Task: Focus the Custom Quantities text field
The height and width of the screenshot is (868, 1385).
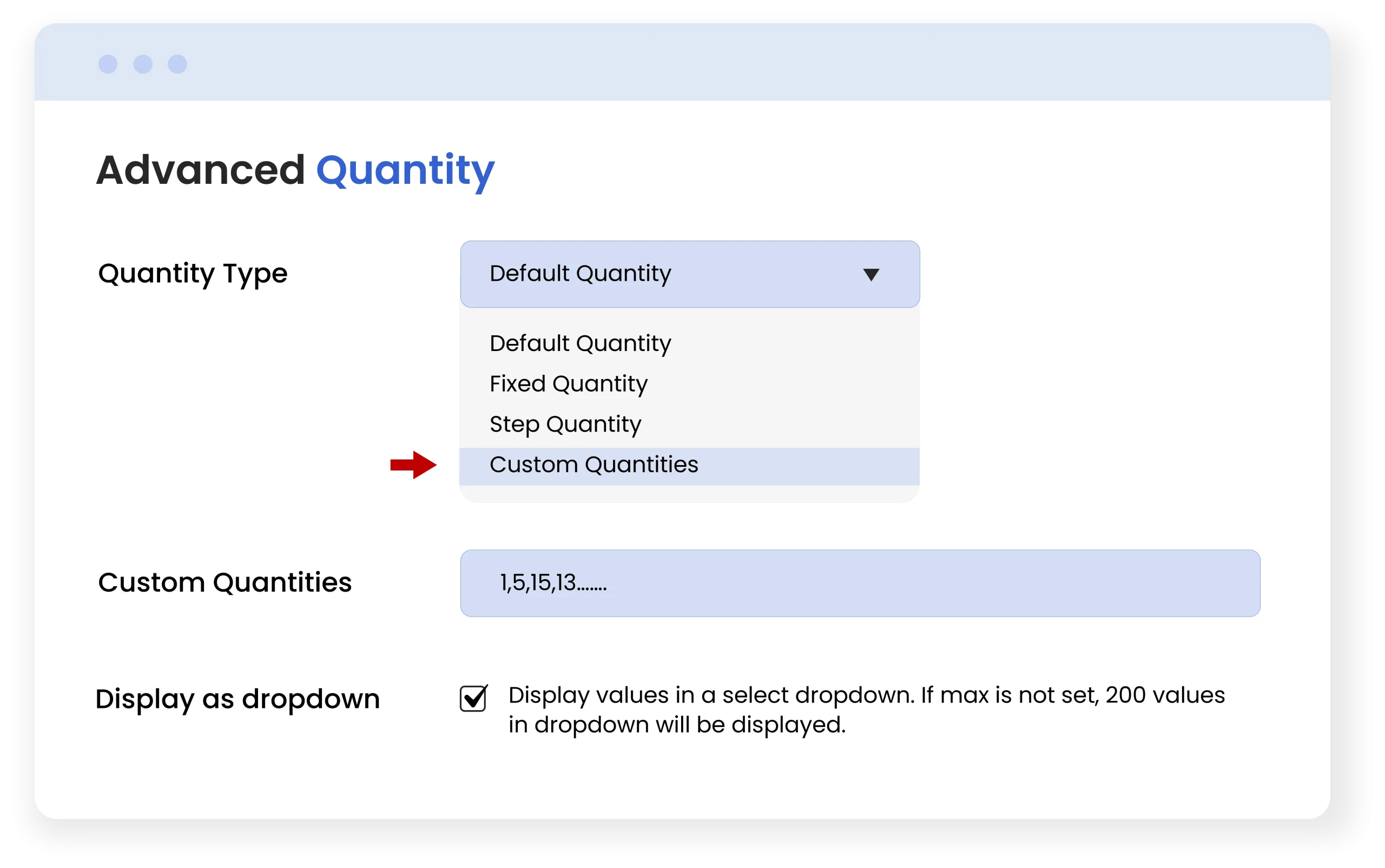Action: click(860, 582)
